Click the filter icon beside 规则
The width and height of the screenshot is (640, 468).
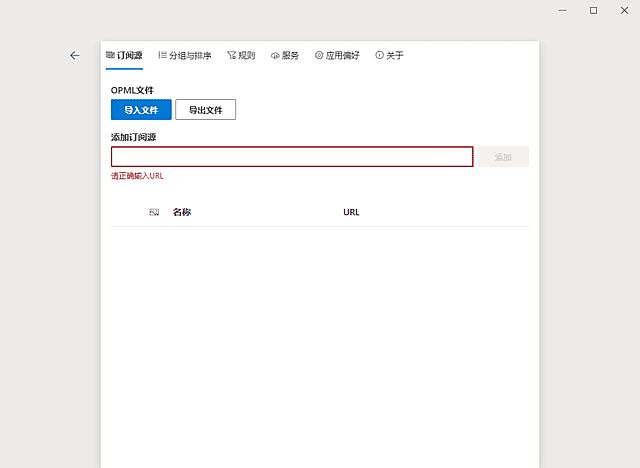(x=231, y=56)
